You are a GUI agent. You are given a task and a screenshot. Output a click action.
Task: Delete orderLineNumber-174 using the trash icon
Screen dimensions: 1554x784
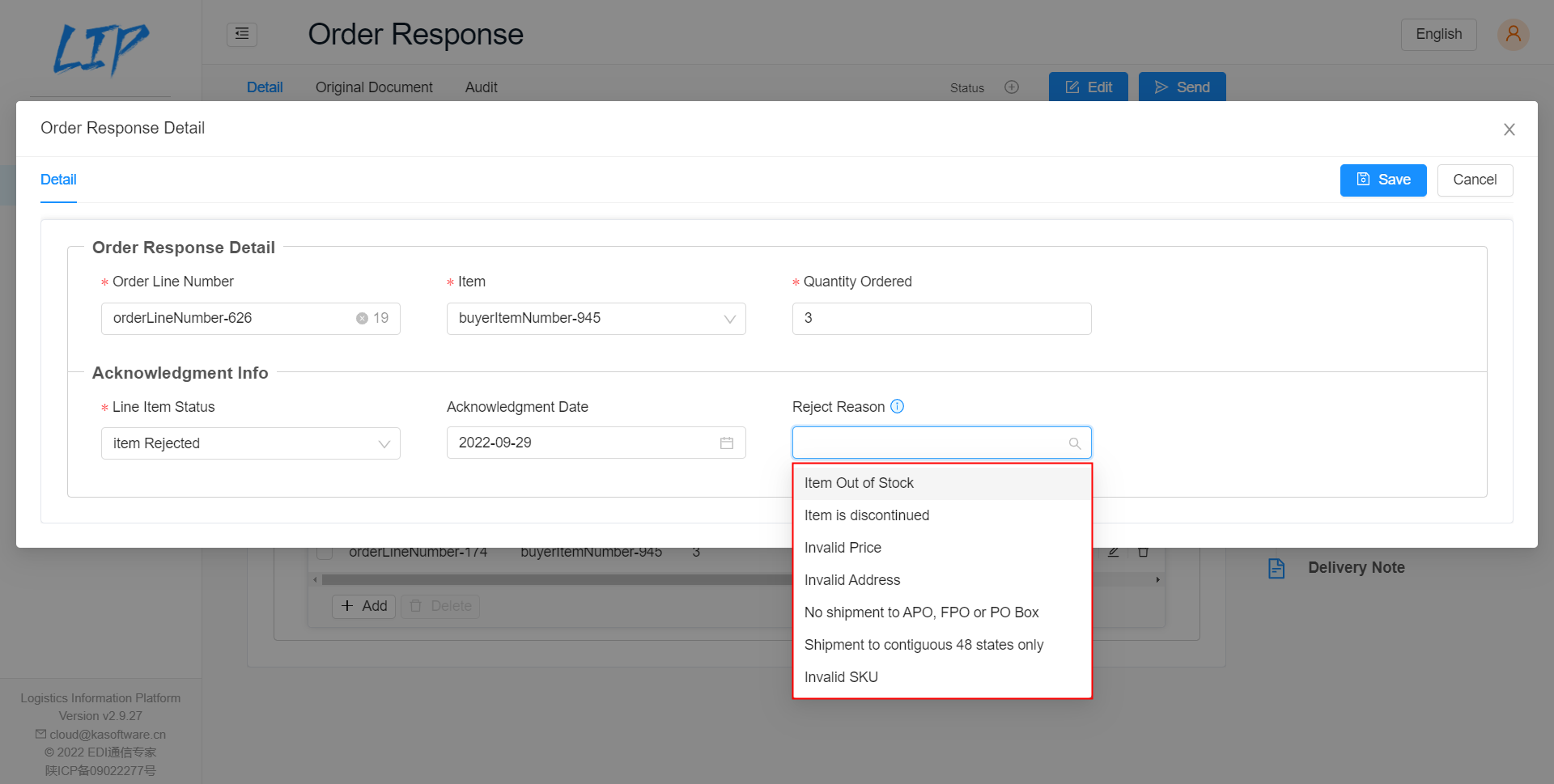click(x=1144, y=551)
